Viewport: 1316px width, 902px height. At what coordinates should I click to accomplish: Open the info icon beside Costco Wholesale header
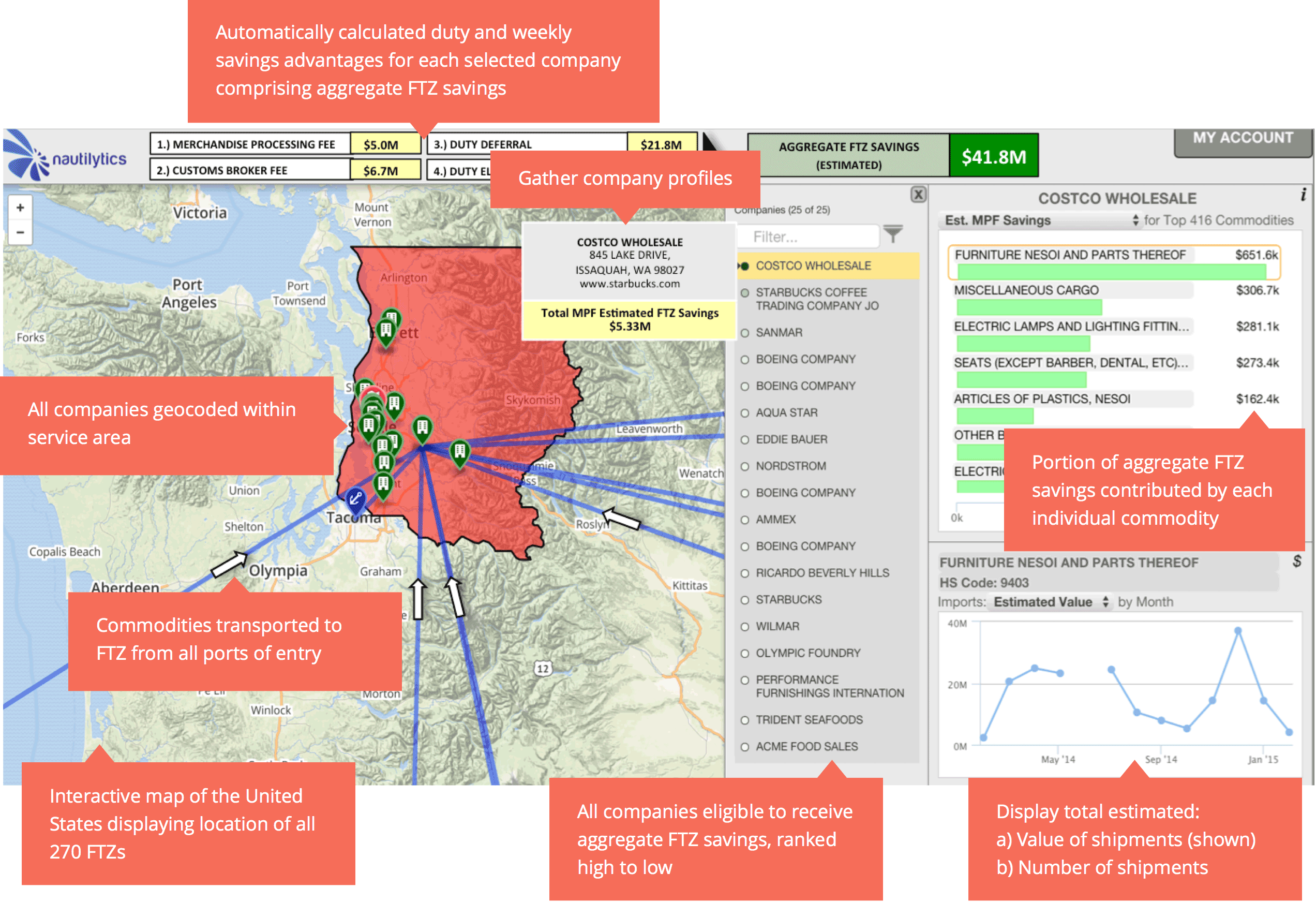coord(1303,195)
